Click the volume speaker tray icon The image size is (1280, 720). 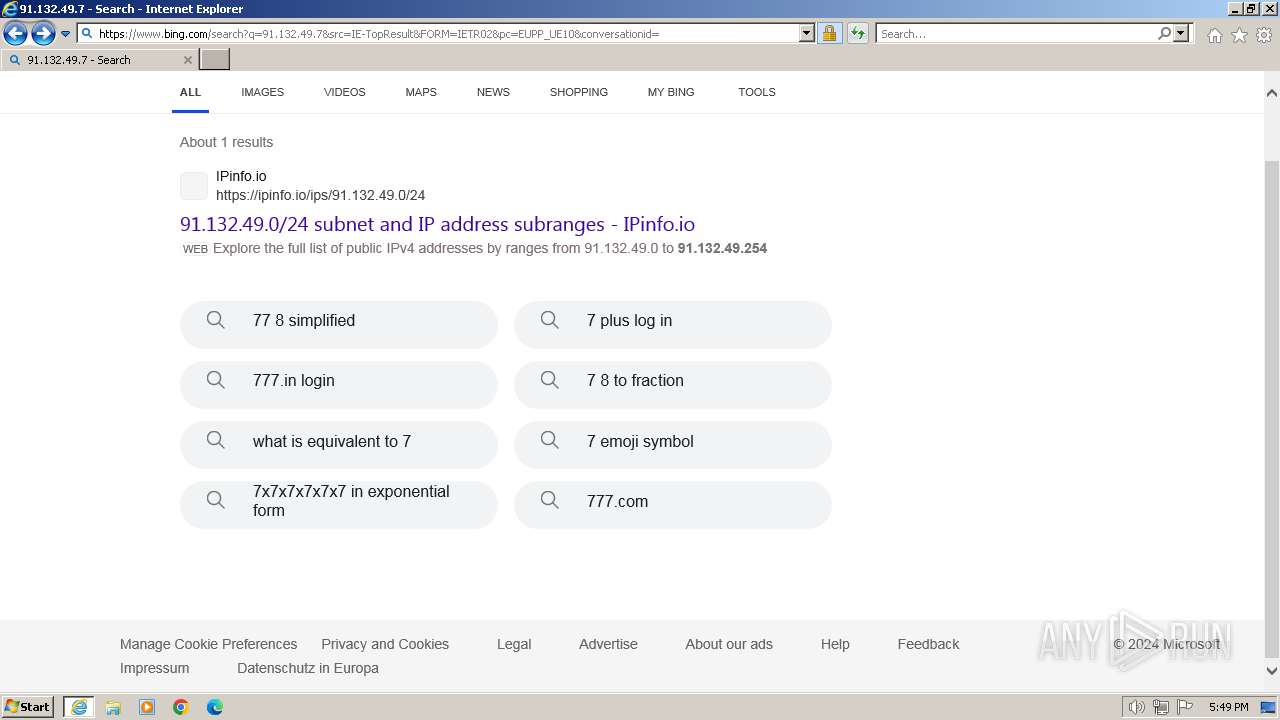[1137, 707]
